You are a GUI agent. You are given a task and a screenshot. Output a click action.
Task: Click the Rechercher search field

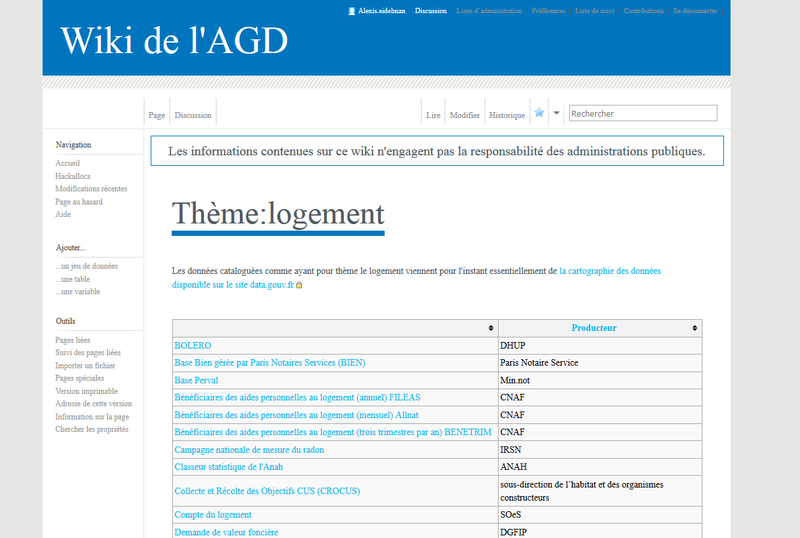point(642,114)
